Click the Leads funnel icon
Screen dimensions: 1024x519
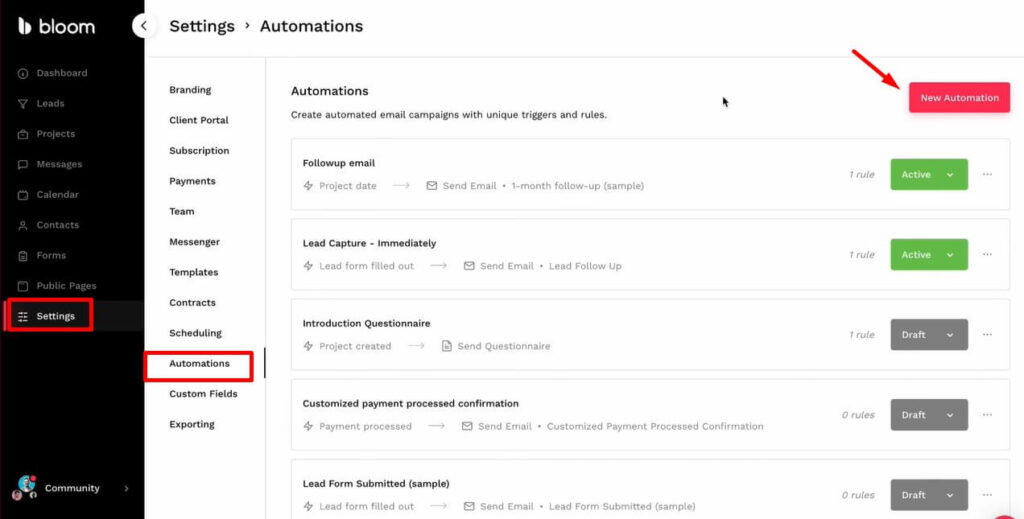(x=23, y=103)
